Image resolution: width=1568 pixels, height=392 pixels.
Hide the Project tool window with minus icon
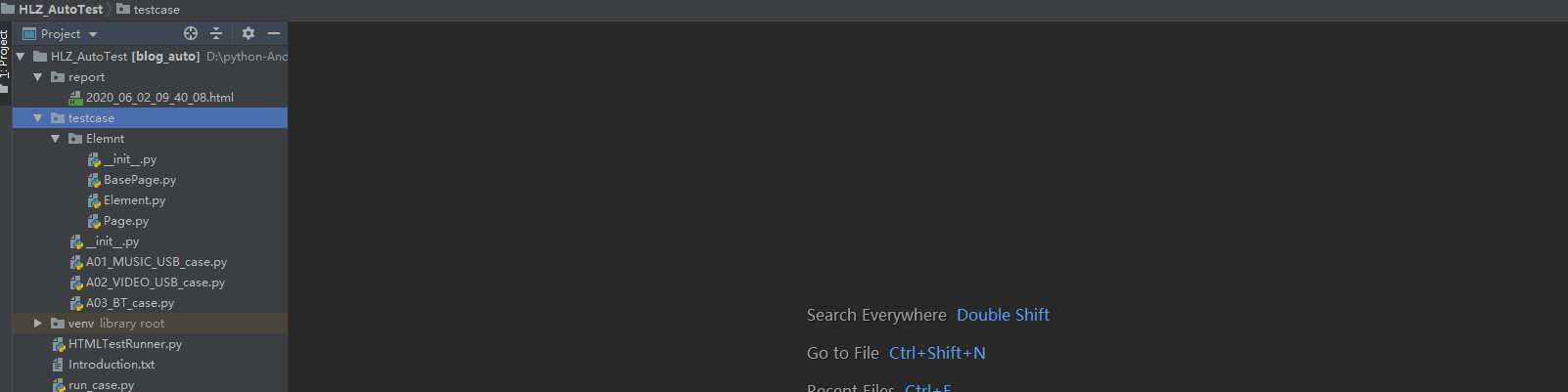click(274, 33)
